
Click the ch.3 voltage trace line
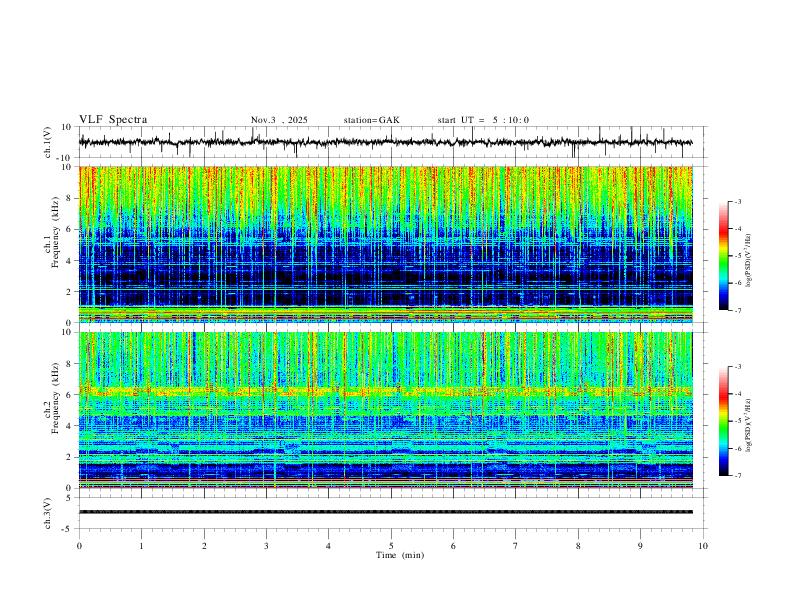(x=385, y=512)
